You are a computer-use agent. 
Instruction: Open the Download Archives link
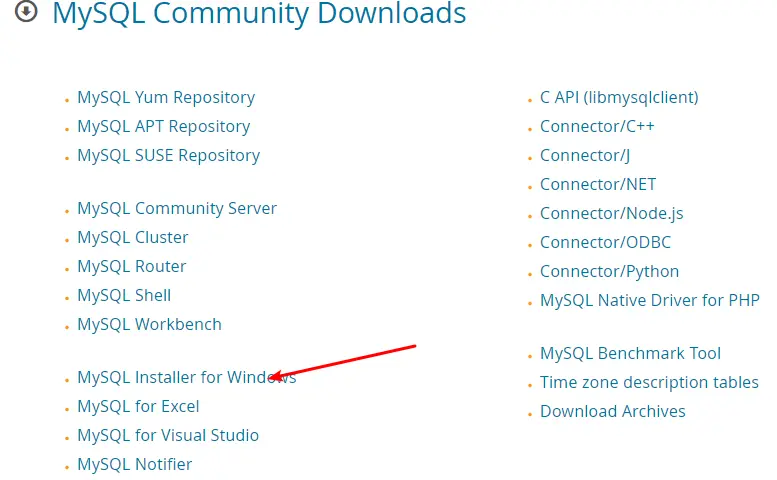click(613, 411)
